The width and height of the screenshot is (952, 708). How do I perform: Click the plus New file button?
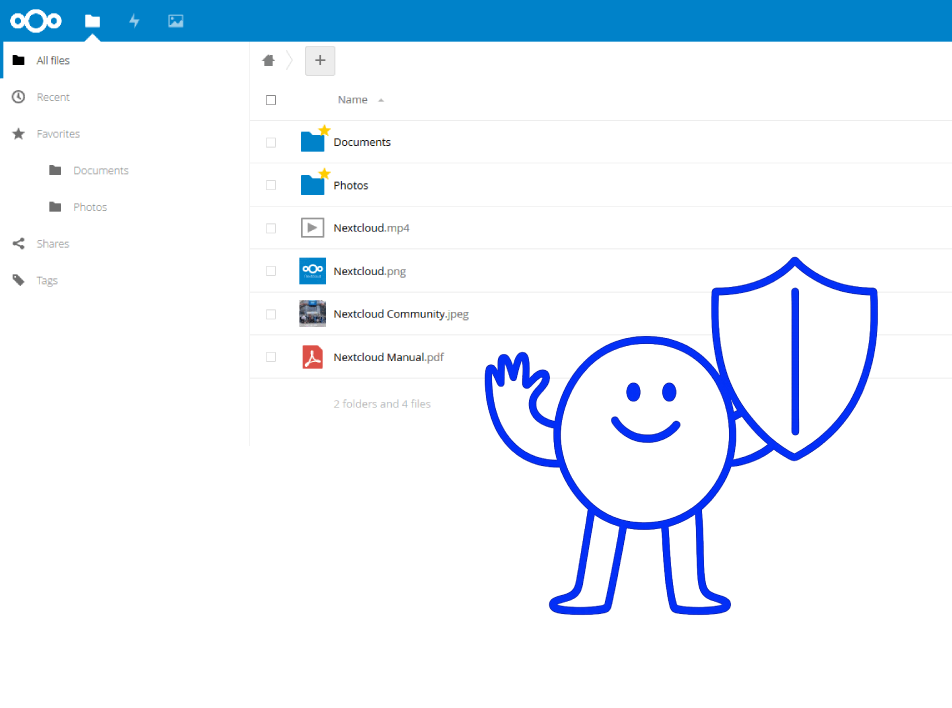[320, 61]
